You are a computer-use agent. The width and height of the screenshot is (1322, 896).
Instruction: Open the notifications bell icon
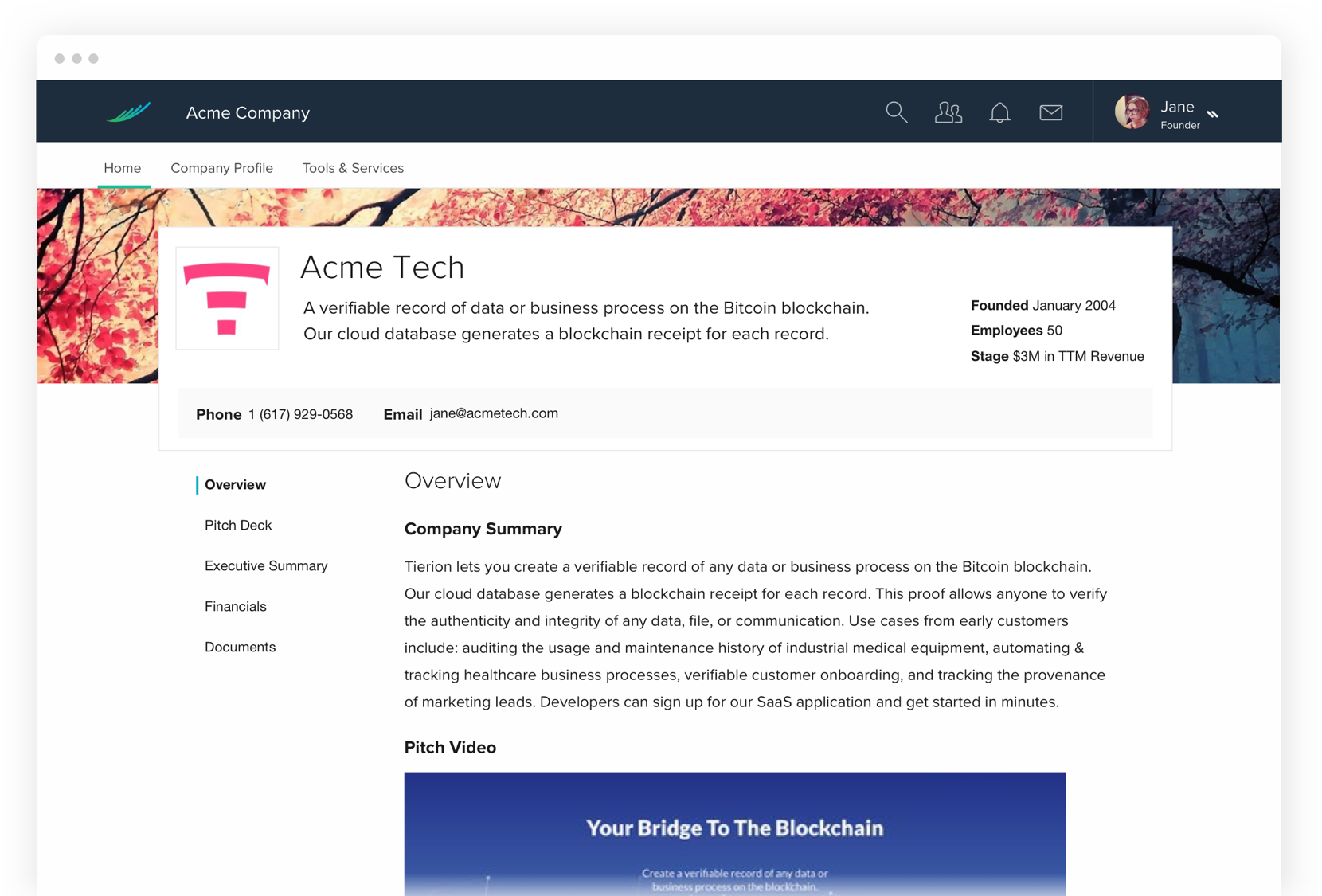coord(999,112)
